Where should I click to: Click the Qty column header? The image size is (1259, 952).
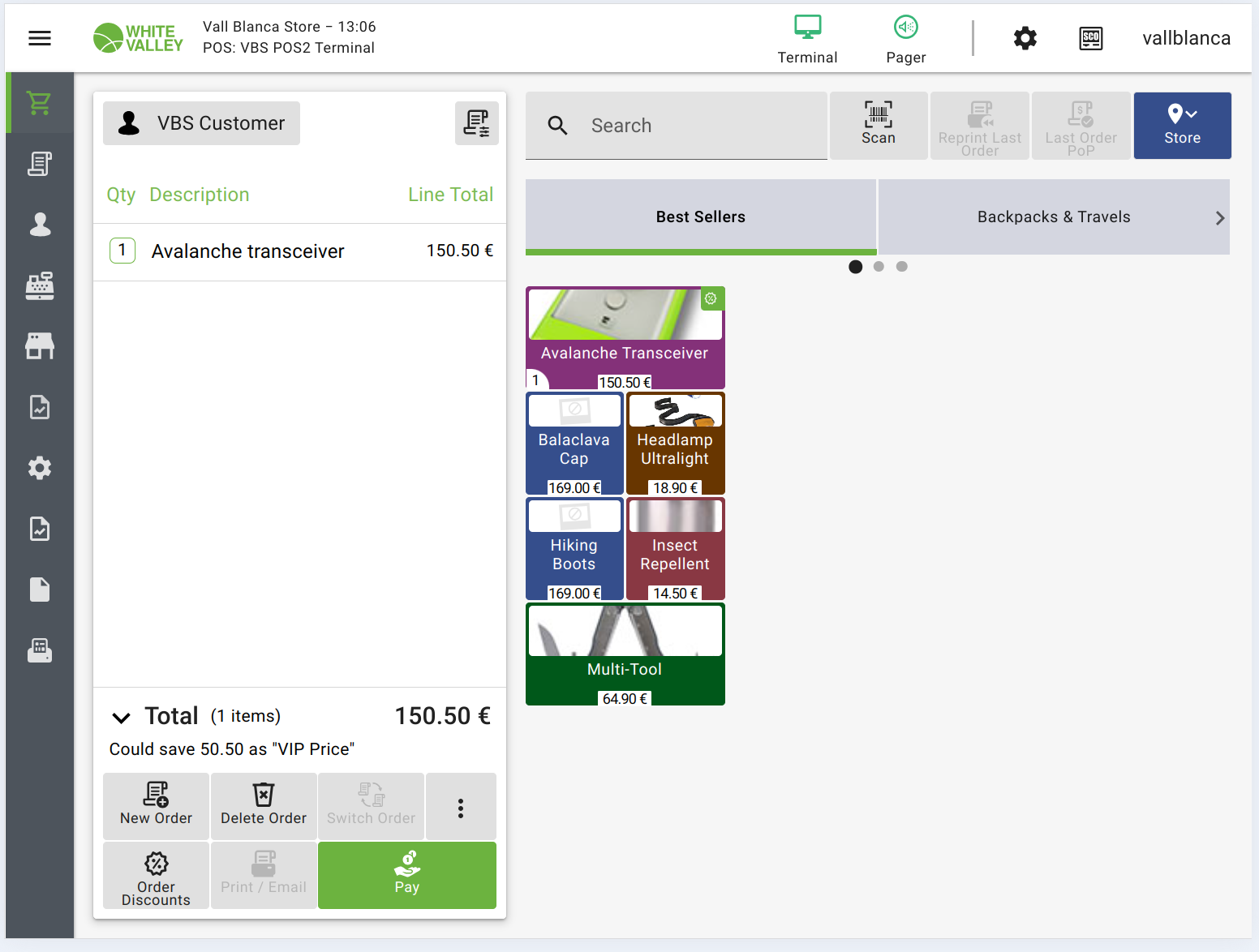[x=121, y=195]
